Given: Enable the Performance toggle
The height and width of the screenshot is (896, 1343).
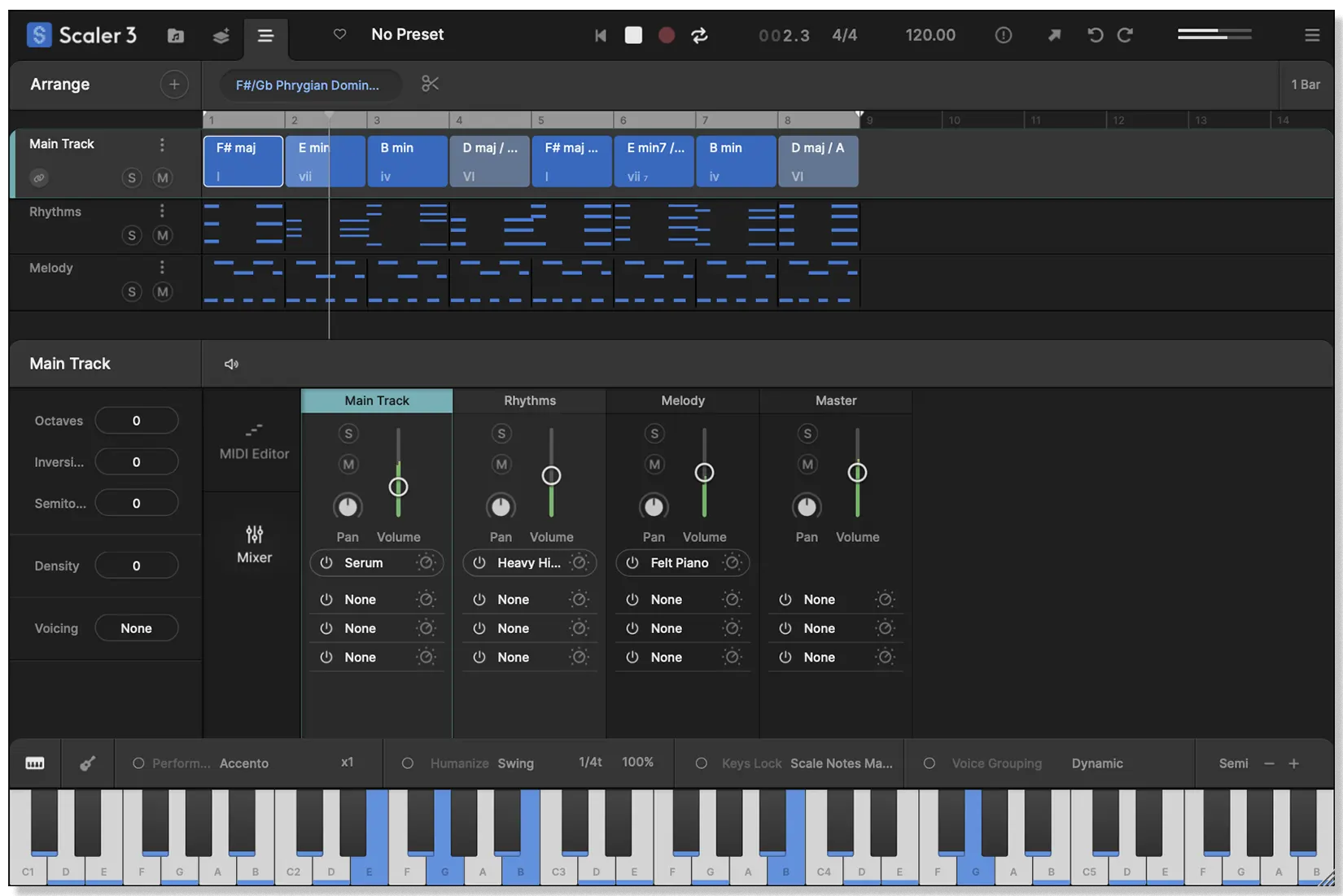Looking at the screenshot, I should point(138,763).
